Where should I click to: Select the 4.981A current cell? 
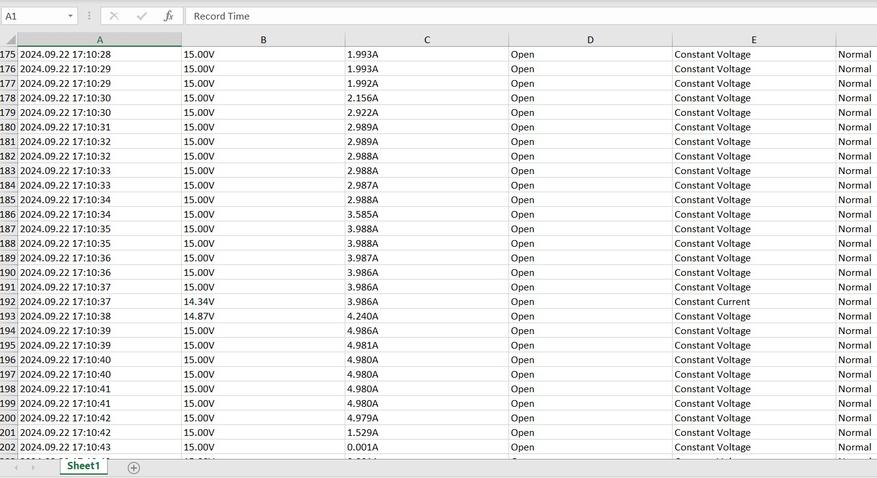point(427,345)
